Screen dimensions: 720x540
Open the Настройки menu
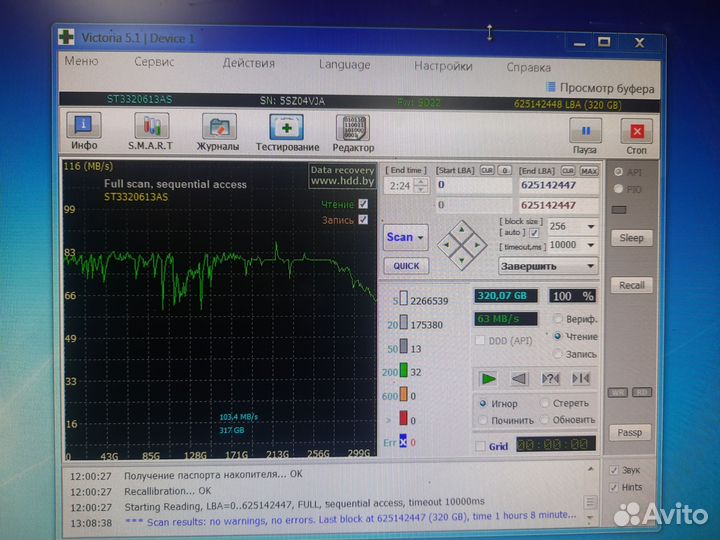[x=443, y=66]
